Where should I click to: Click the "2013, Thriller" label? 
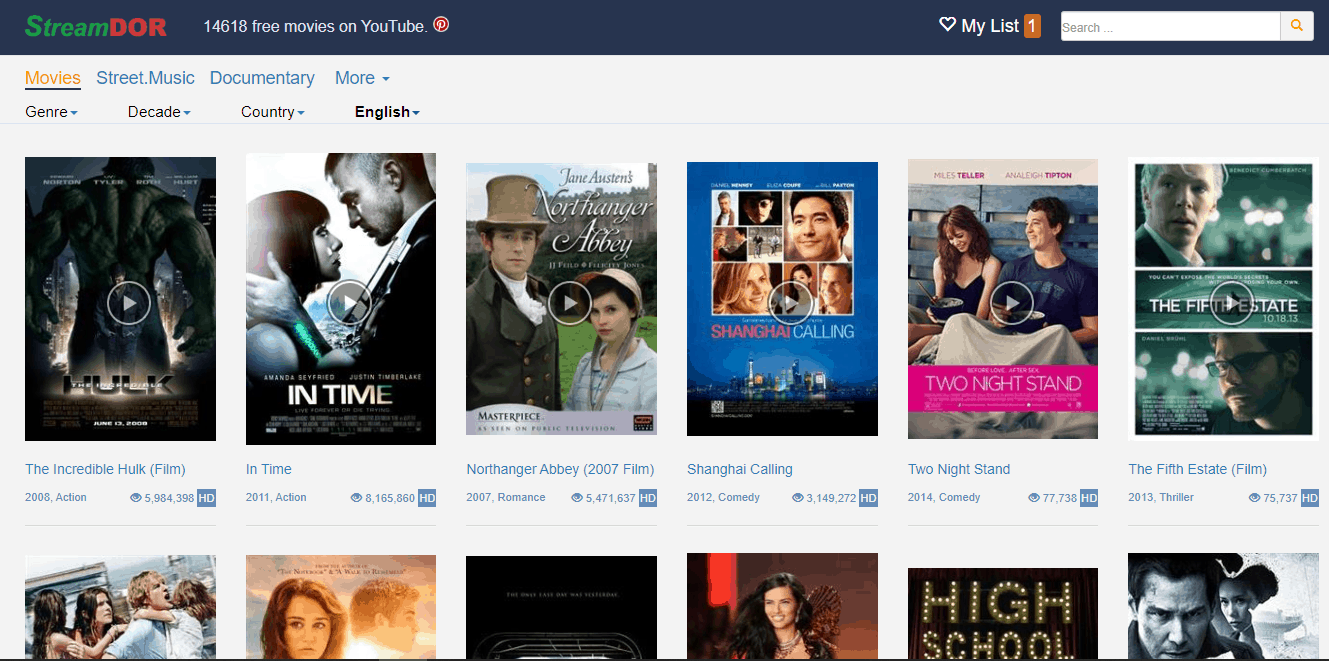[1161, 497]
